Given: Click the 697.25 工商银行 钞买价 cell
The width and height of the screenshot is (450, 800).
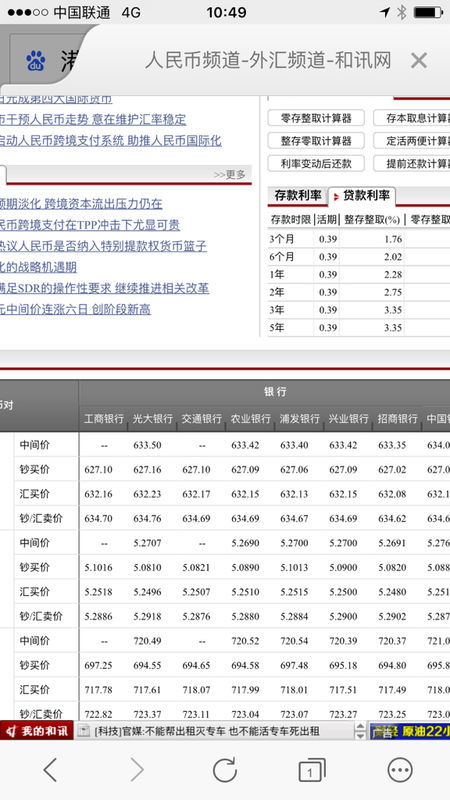Looking at the screenshot, I should click(98, 665).
